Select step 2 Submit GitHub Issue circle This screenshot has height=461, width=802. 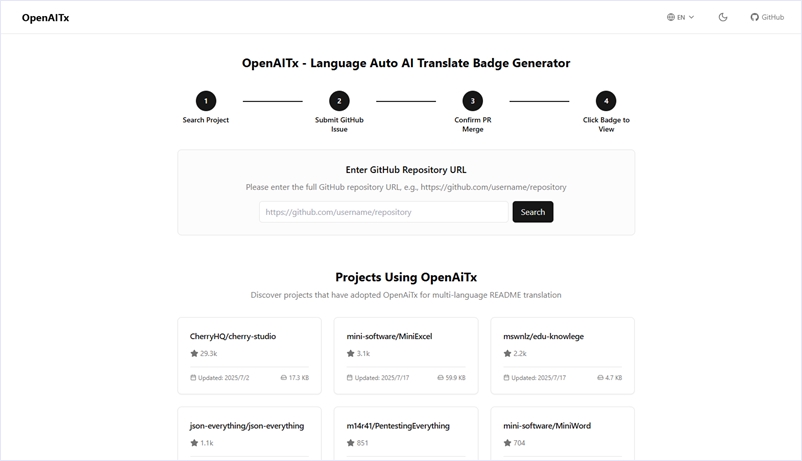(x=339, y=101)
